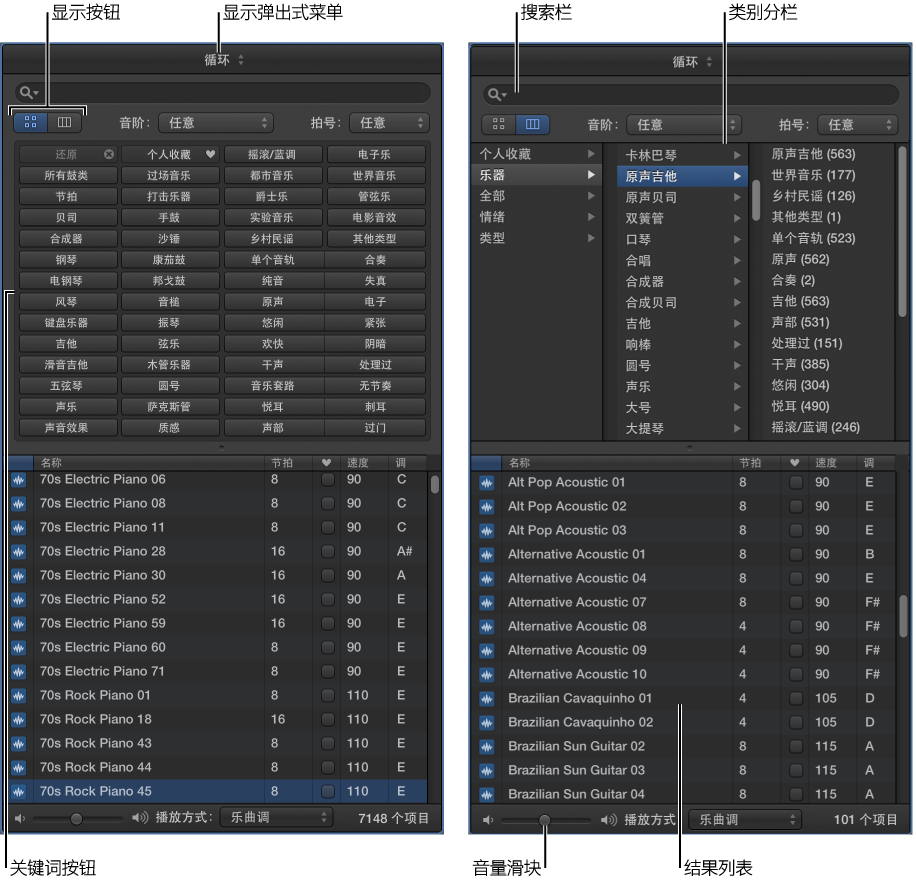Select 原声吉他 in instrument column

682,176
